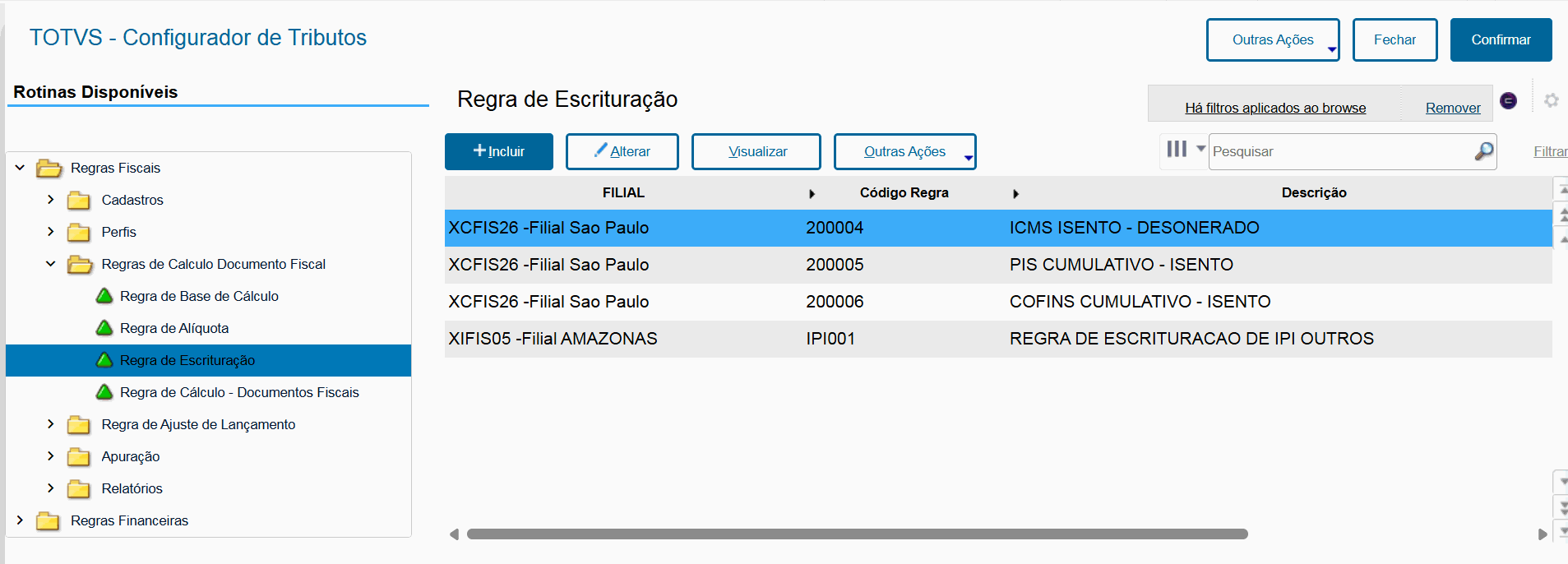Click the dark round filter indicator icon
The image size is (1568, 564).
pyautogui.click(x=1508, y=100)
